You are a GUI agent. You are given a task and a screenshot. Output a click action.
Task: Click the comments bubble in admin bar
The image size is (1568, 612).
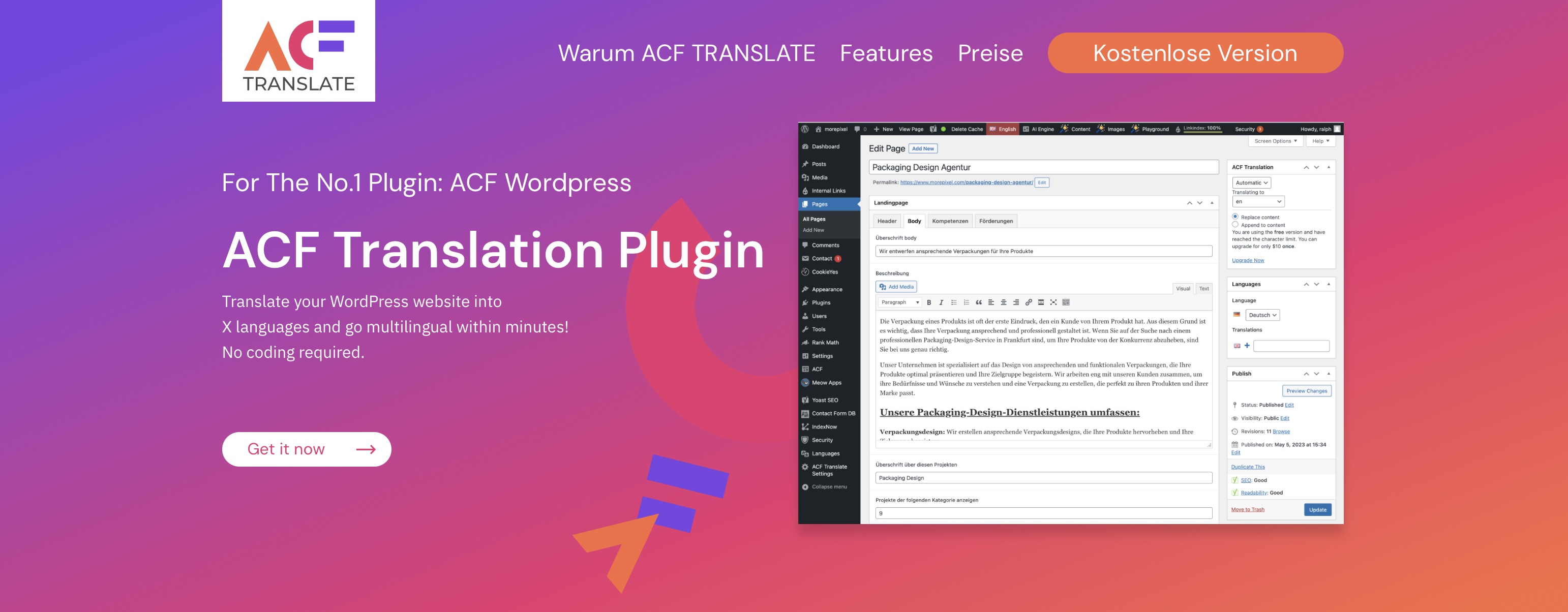click(857, 129)
